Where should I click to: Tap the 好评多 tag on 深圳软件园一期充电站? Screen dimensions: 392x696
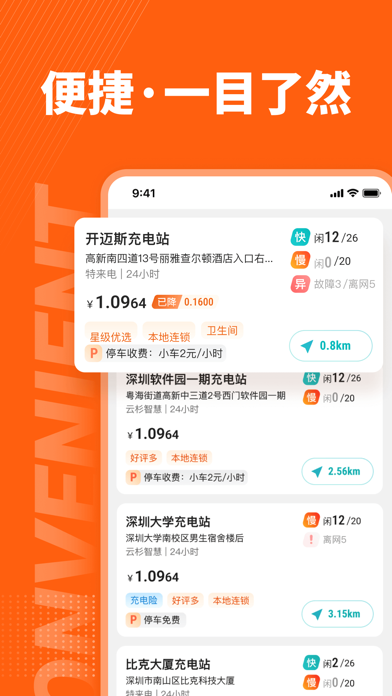click(x=144, y=458)
